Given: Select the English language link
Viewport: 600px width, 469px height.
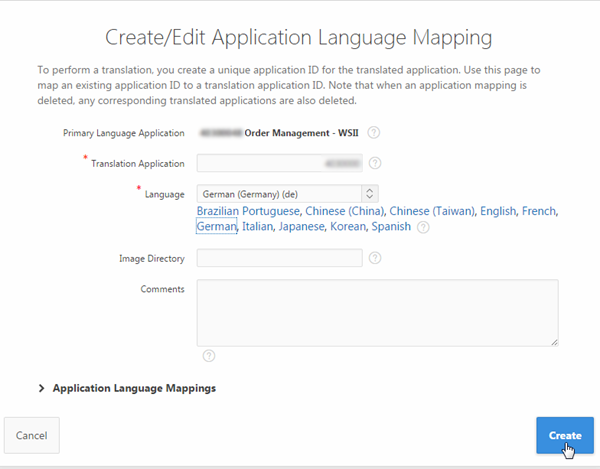Looking at the screenshot, I should pyautogui.click(x=498, y=211).
